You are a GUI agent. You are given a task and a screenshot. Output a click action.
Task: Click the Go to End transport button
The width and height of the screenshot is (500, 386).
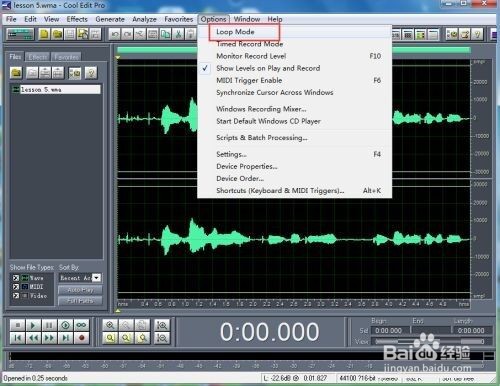[x=65, y=338]
